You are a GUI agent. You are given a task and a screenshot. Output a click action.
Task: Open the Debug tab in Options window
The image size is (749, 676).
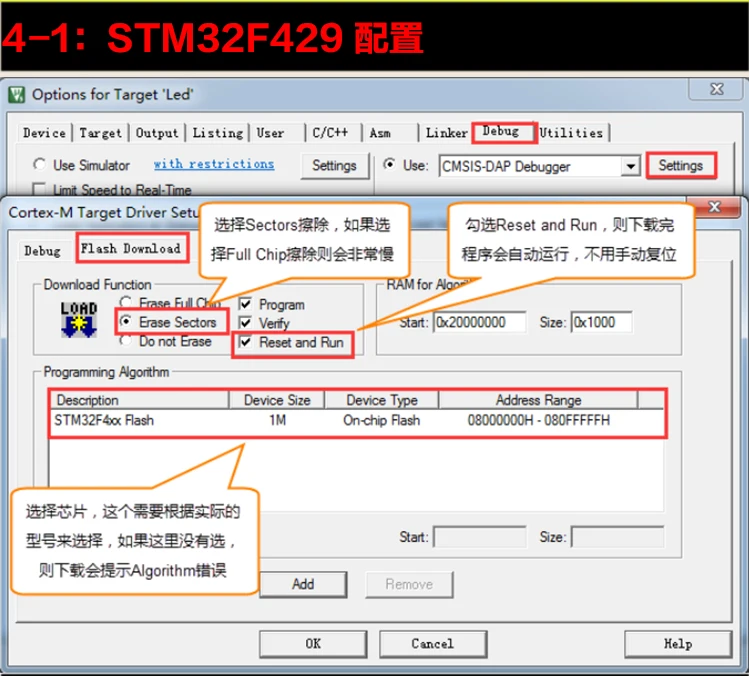502,132
